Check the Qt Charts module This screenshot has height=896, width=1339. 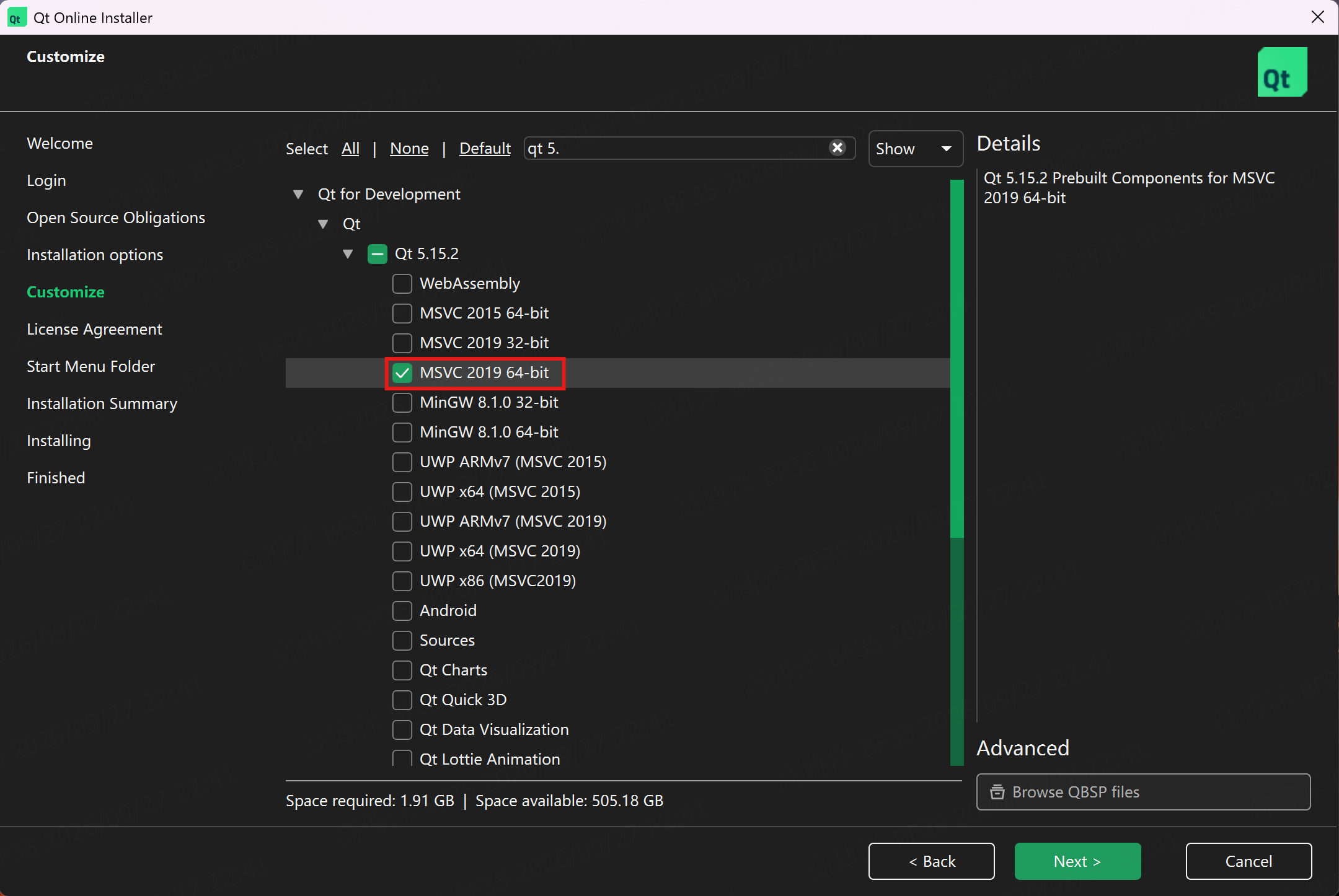coord(402,670)
